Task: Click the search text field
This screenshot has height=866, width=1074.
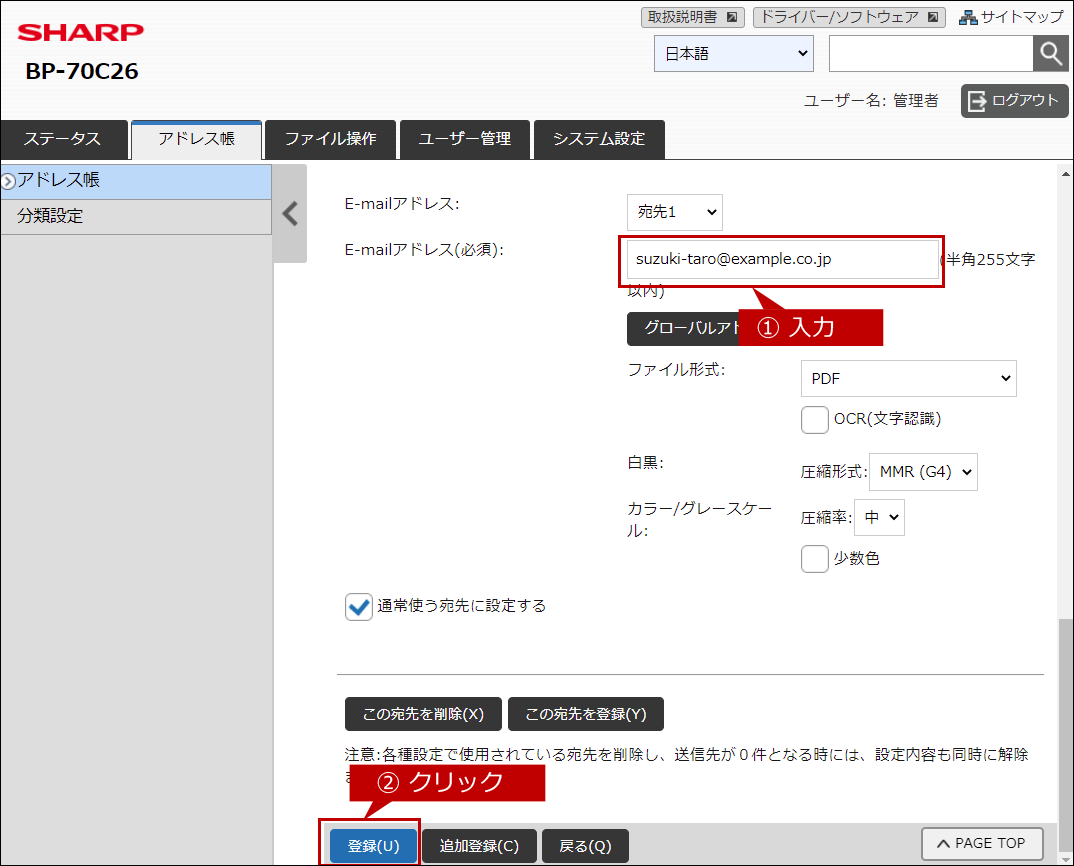Action: point(931,53)
